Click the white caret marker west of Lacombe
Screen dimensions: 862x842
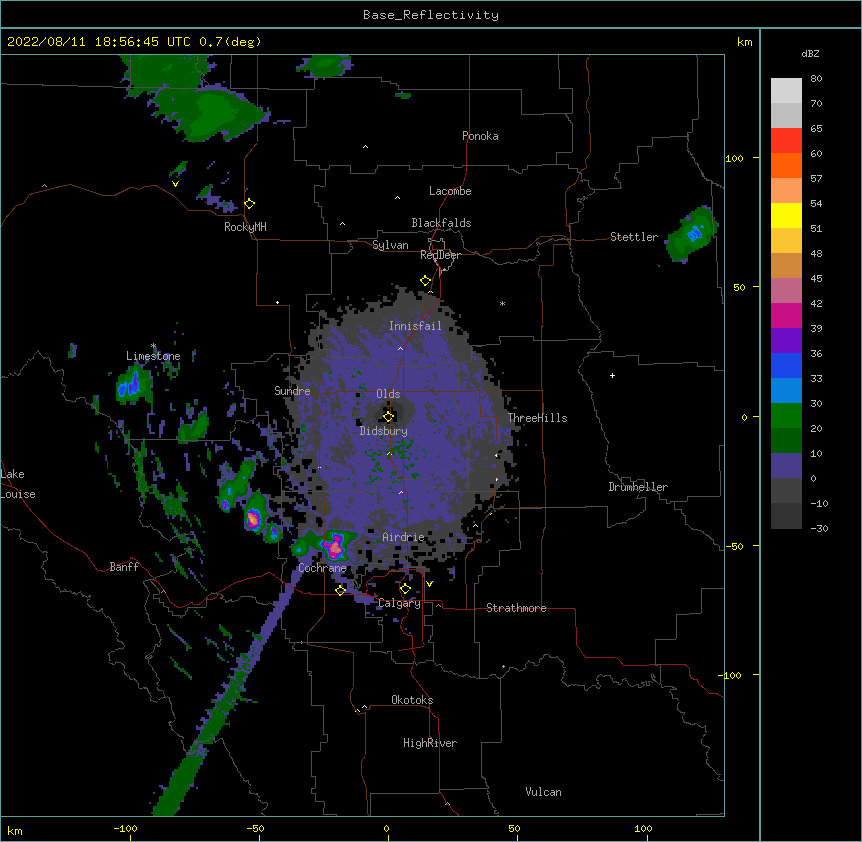click(397, 197)
